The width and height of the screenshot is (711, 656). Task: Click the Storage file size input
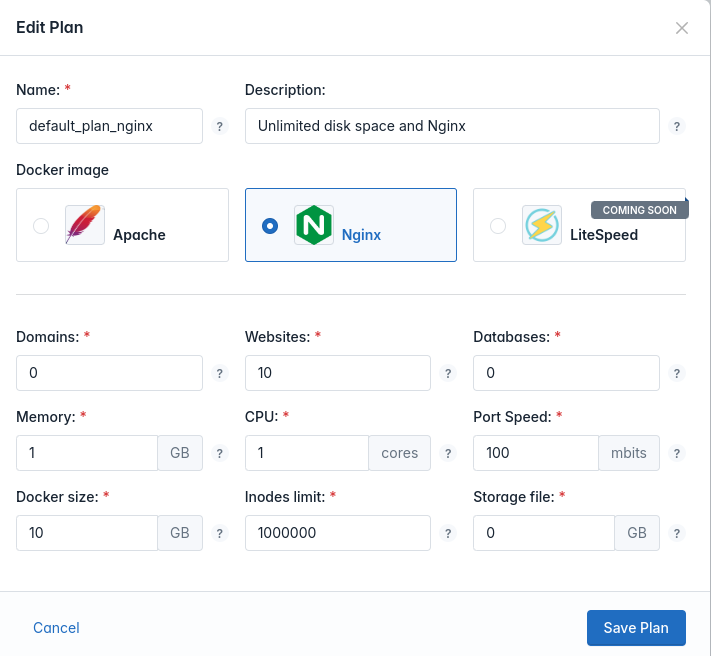(544, 533)
